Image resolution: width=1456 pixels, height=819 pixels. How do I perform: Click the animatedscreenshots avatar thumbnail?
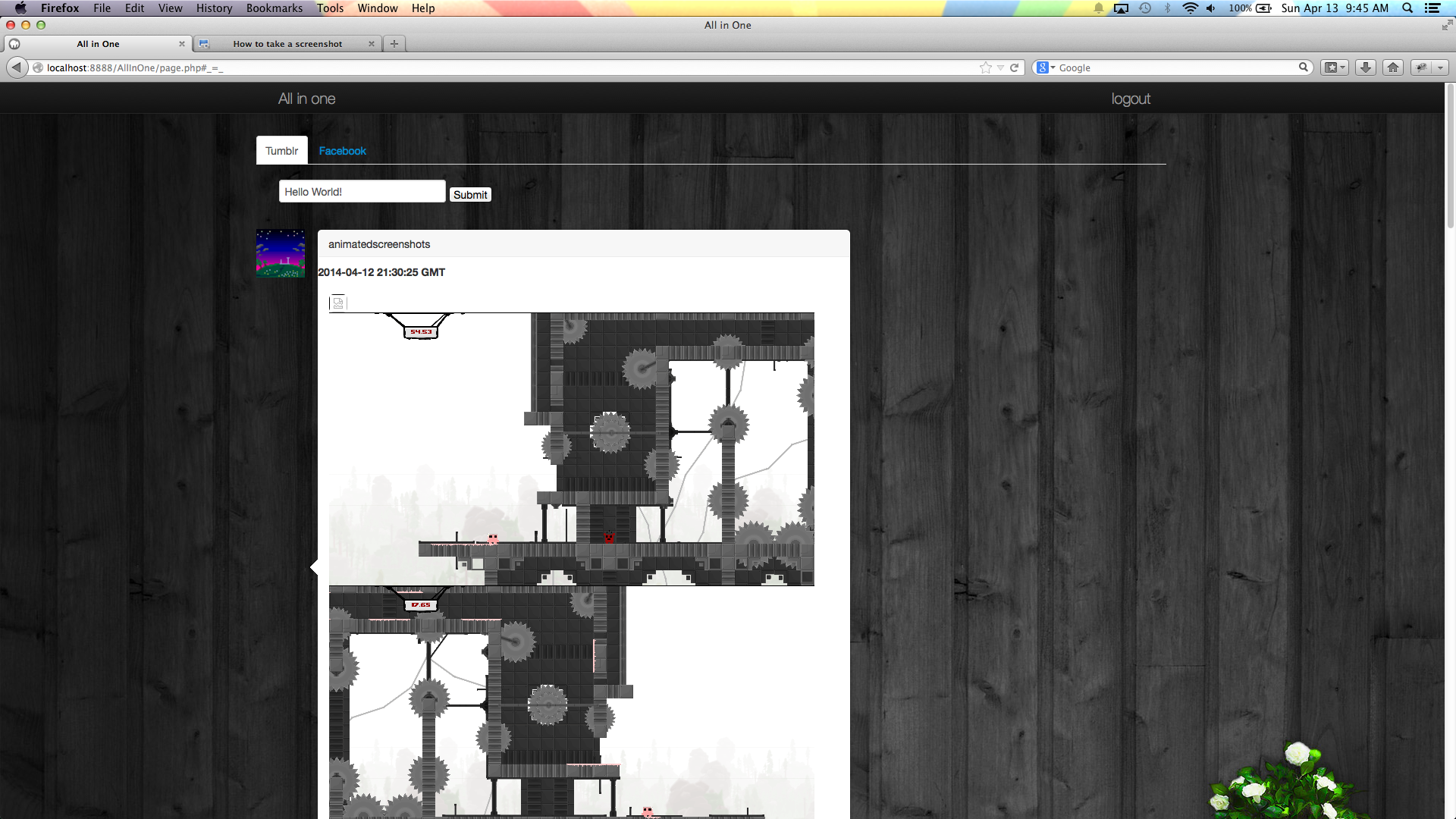coord(281,253)
